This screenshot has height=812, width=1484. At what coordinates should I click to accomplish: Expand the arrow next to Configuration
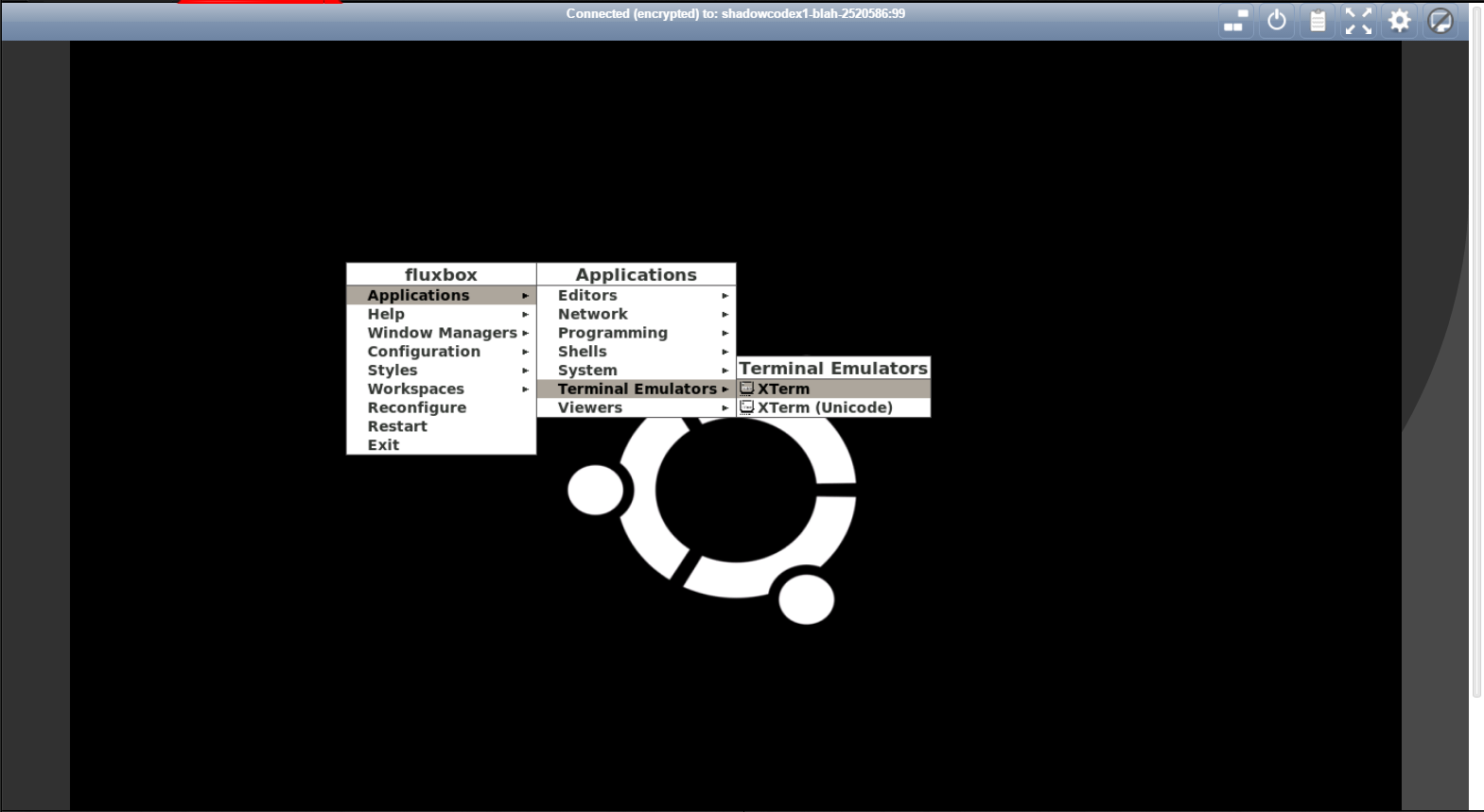pos(526,352)
